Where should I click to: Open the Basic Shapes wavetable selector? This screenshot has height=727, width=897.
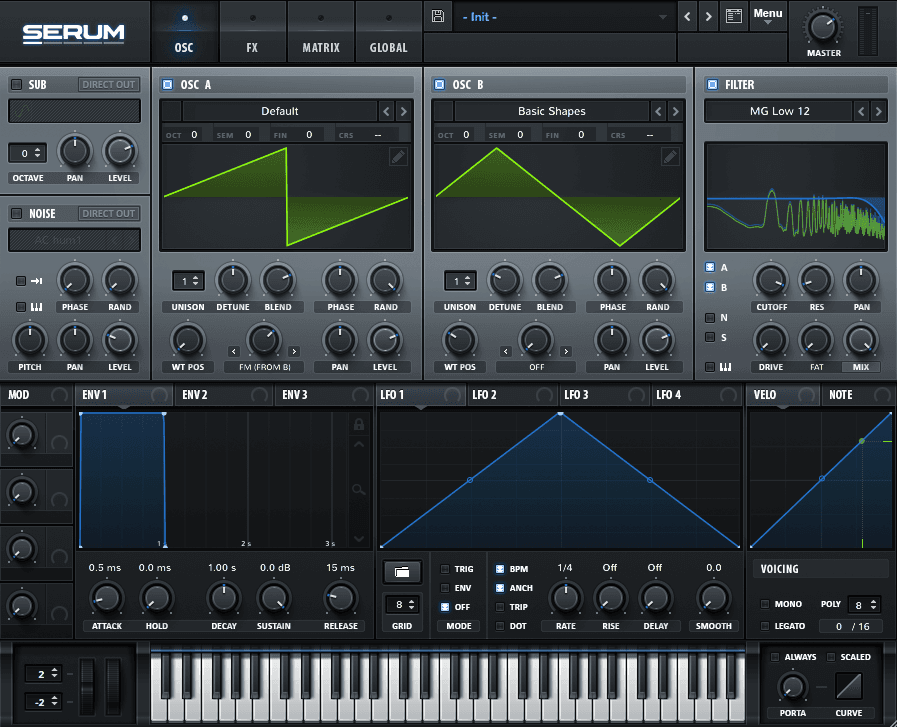click(x=551, y=111)
